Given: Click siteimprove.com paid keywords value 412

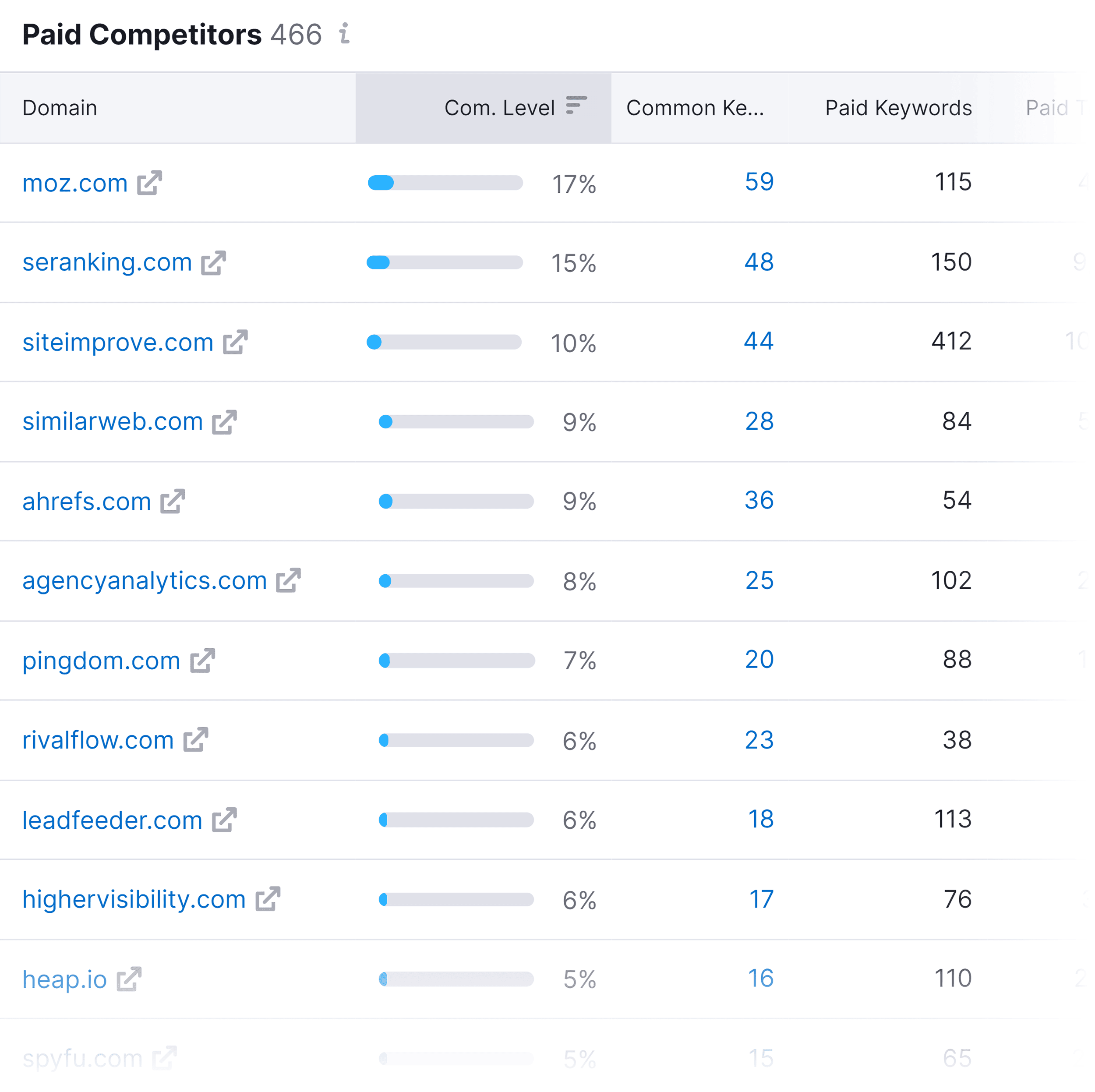Looking at the screenshot, I should 951,341.
